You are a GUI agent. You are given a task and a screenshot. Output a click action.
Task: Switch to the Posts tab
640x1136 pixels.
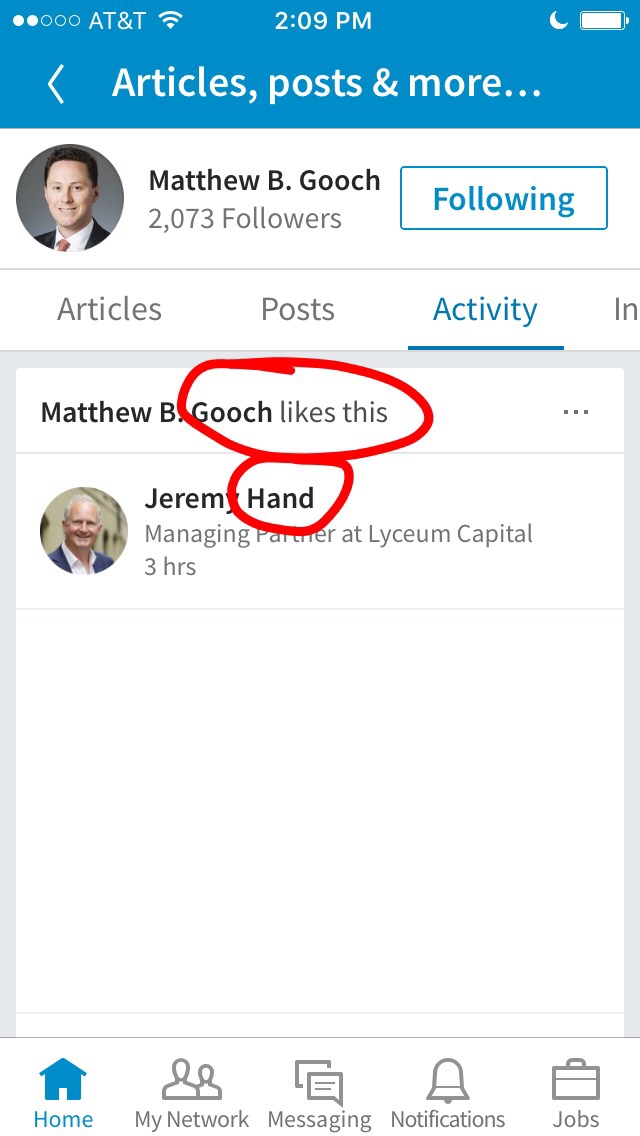(x=298, y=309)
